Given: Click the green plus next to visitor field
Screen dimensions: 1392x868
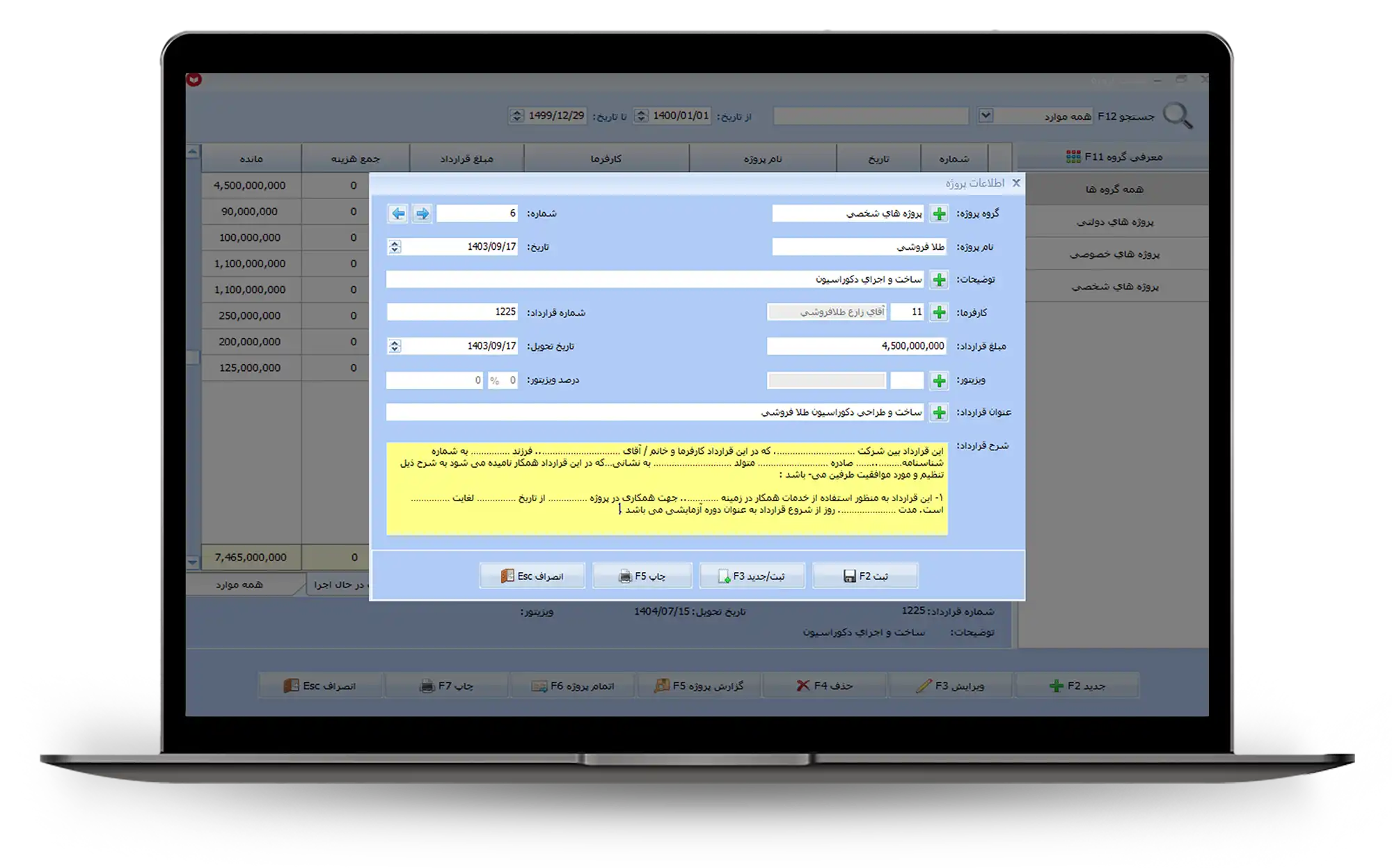Looking at the screenshot, I should (939, 381).
